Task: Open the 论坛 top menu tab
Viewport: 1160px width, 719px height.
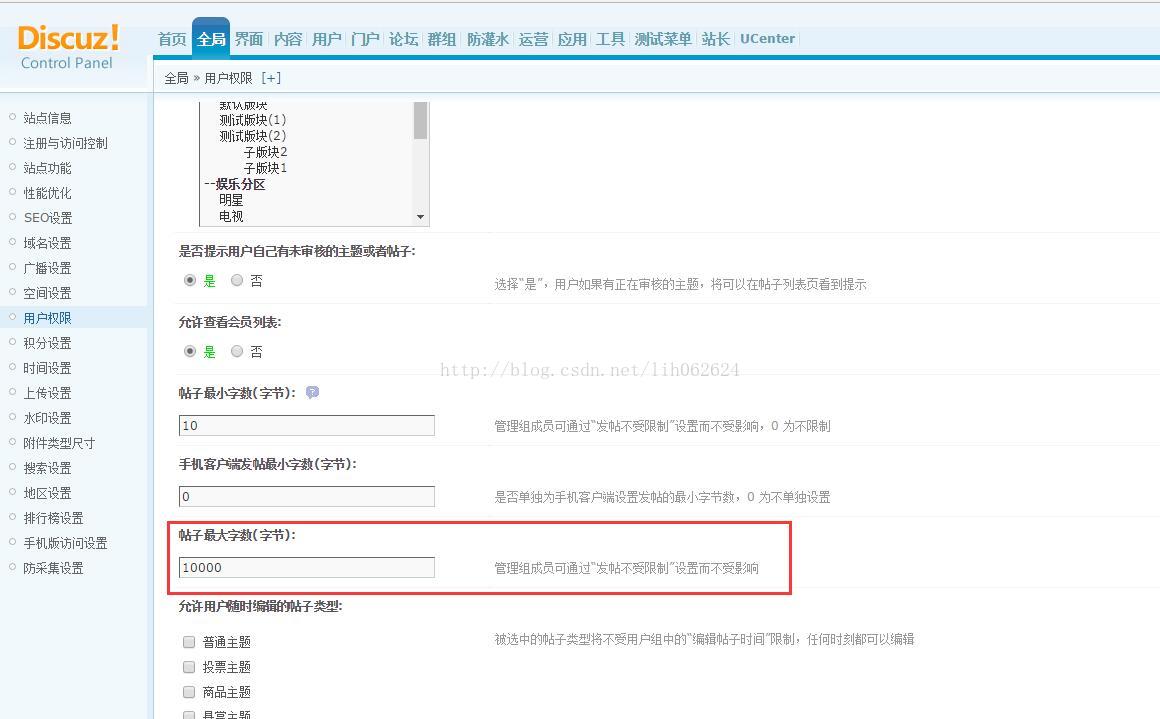Action: [x=403, y=39]
